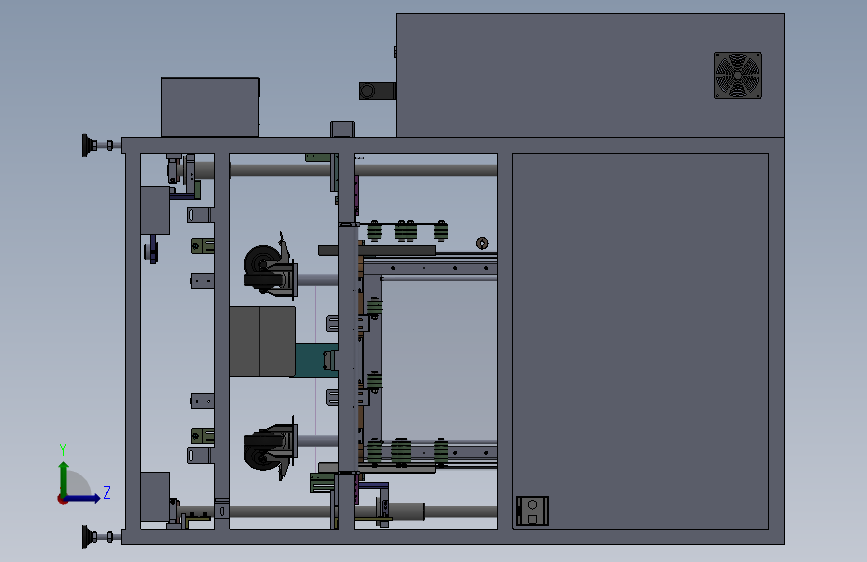Click the Y axis label
Image resolution: width=867 pixels, height=562 pixels.
click(63, 450)
